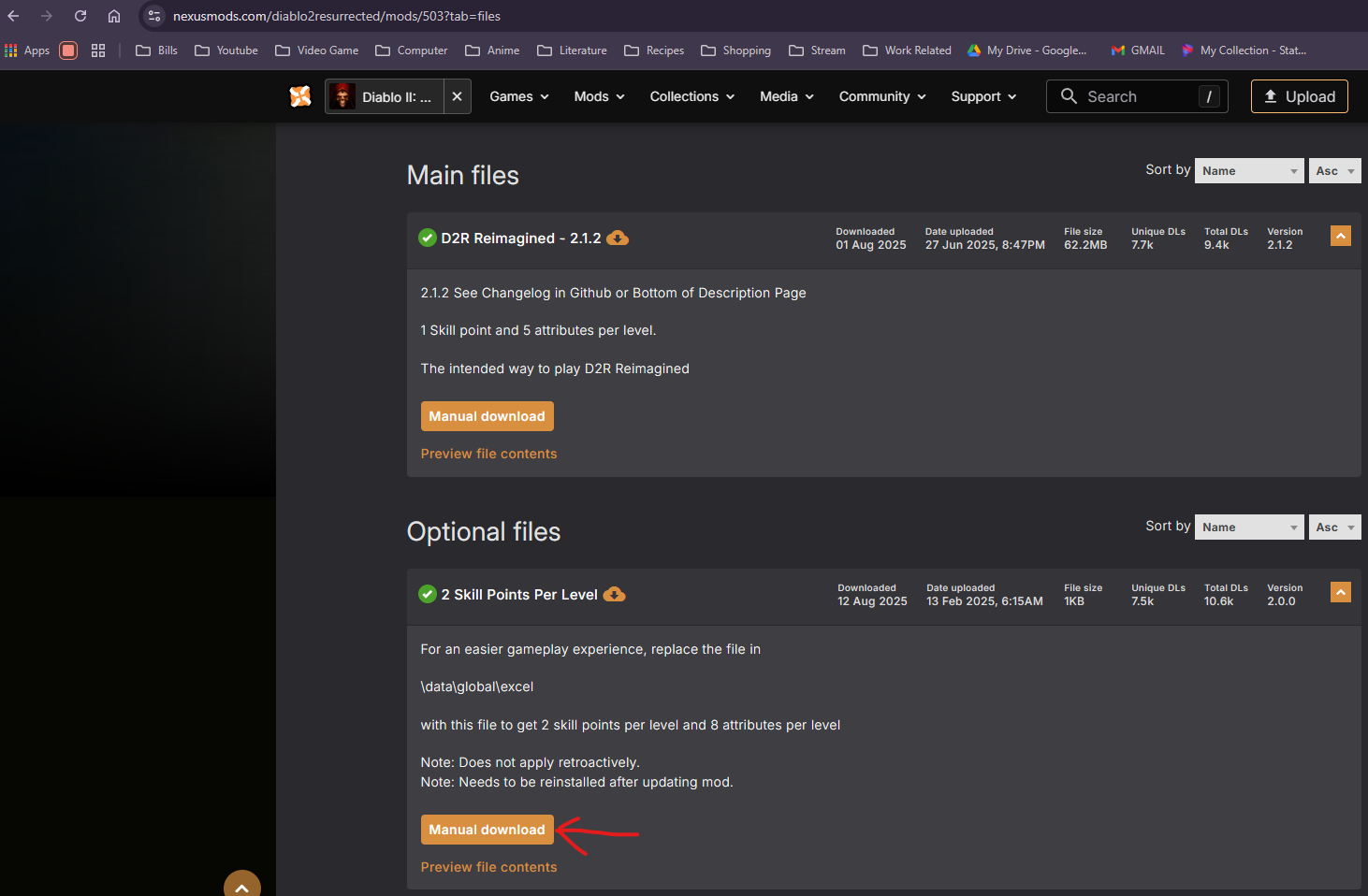Click the 10.6k total downloads value

tap(1218, 601)
